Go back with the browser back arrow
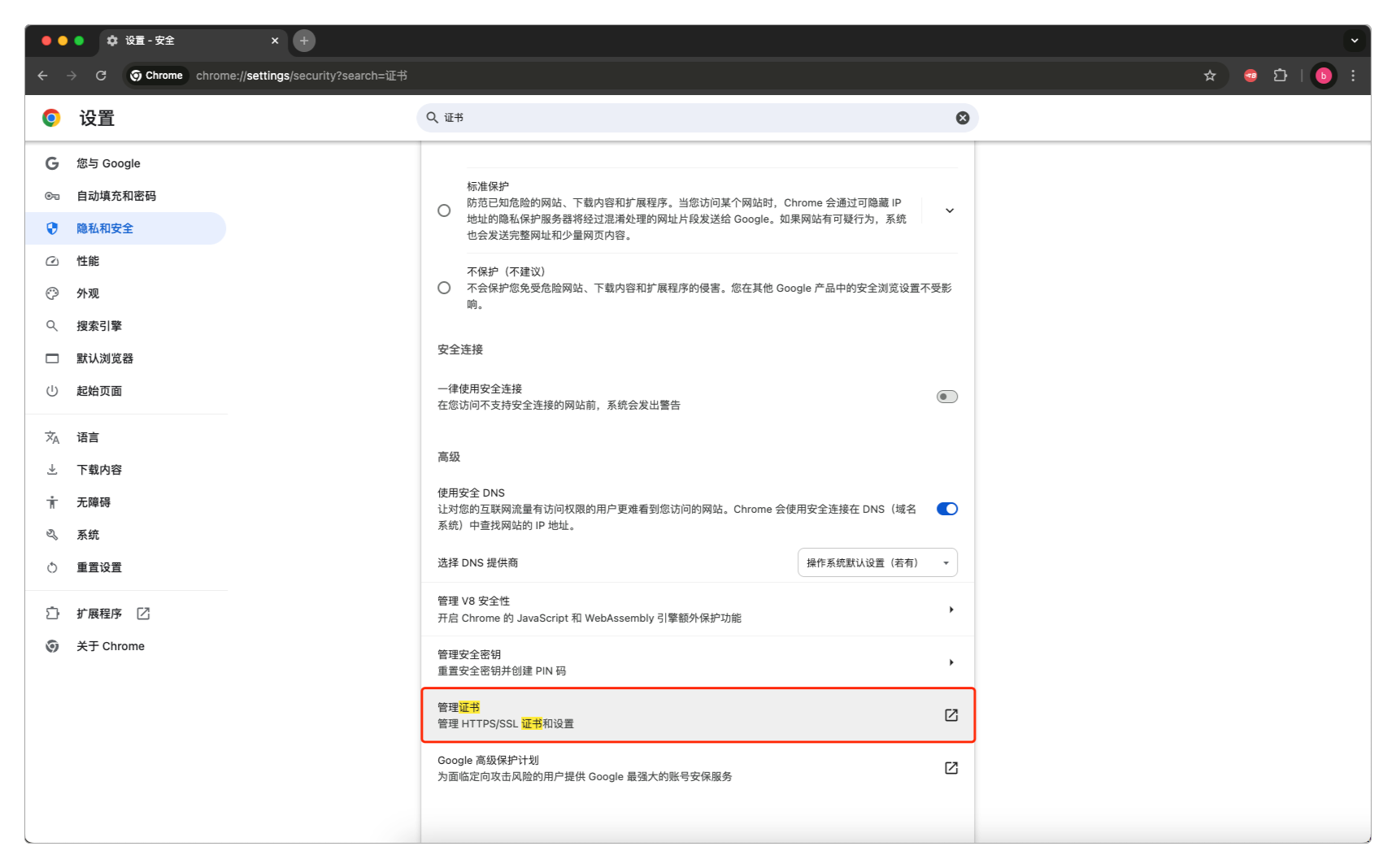 click(42, 76)
